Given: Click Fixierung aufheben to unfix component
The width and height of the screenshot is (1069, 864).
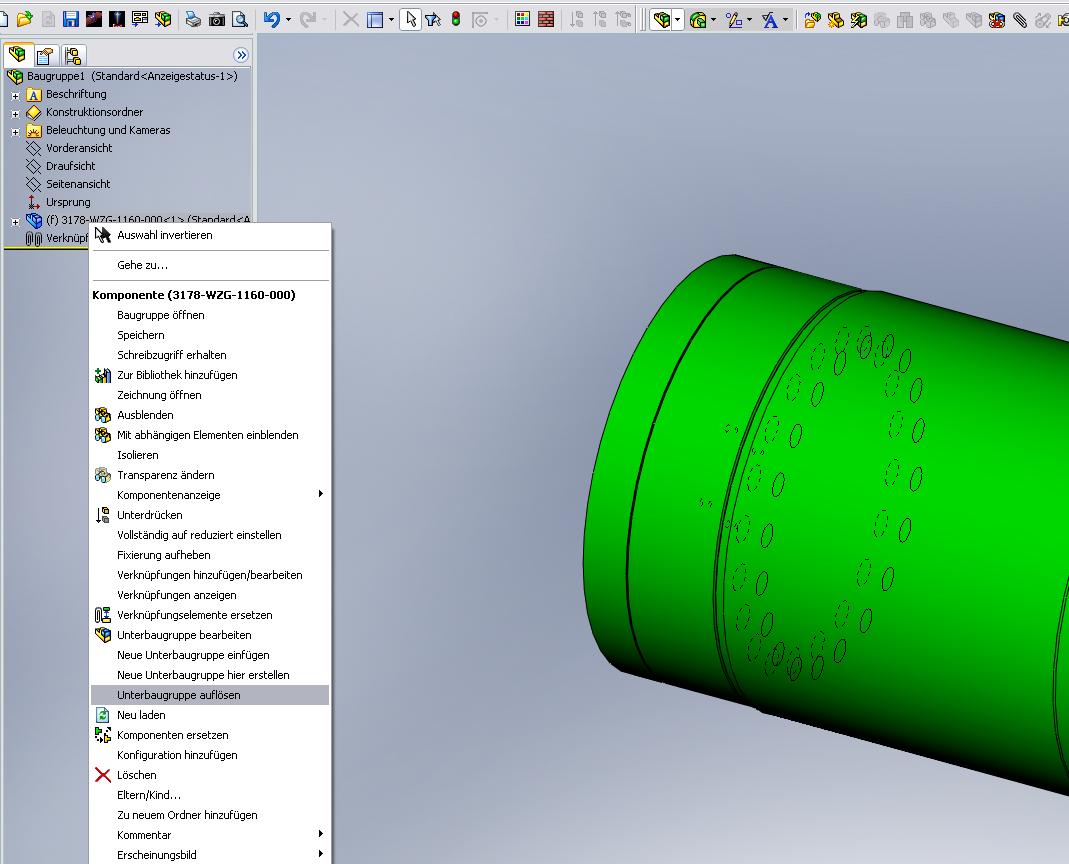Looking at the screenshot, I should [x=164, y=555].
